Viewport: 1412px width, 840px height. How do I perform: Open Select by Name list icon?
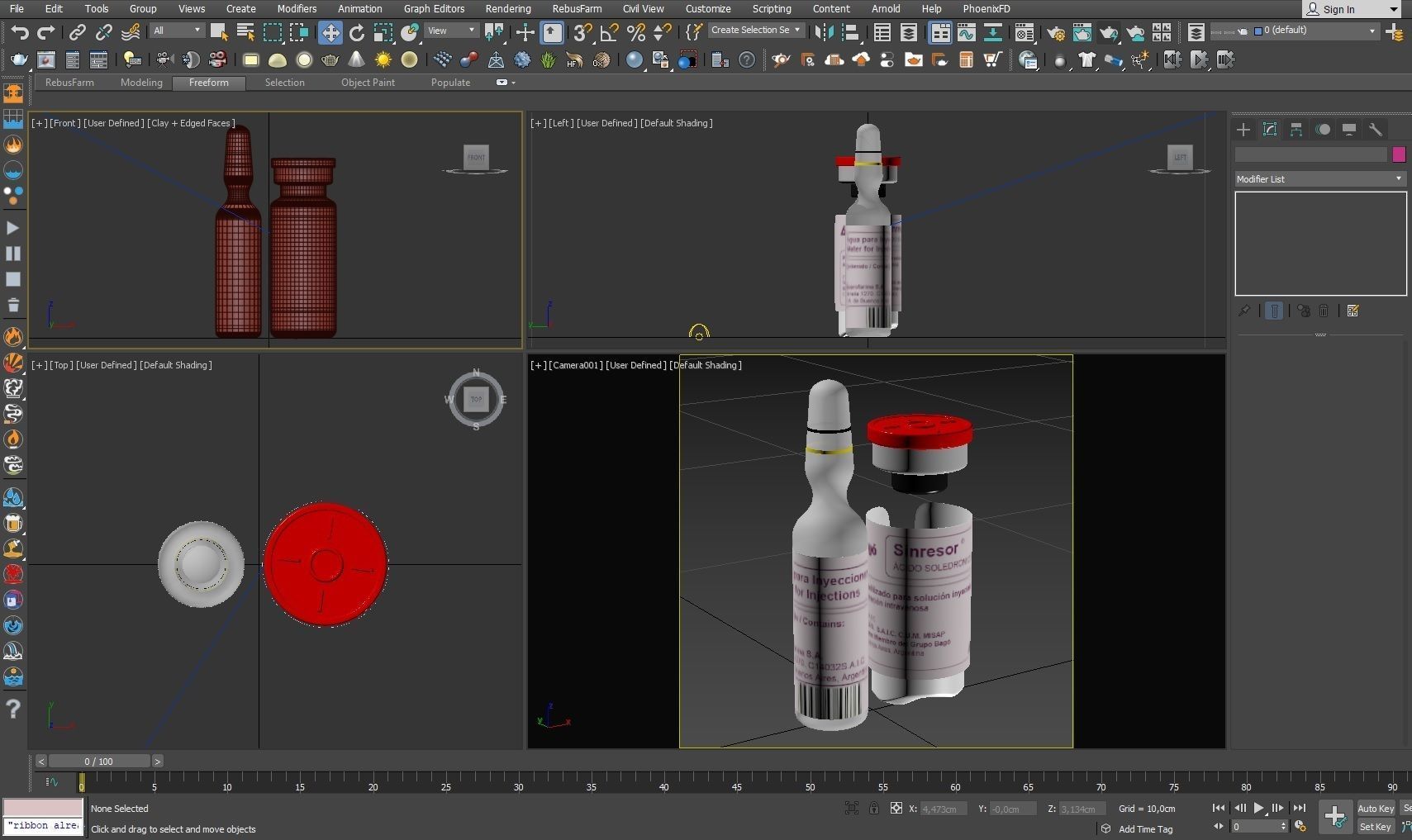(x=245, y=32)
